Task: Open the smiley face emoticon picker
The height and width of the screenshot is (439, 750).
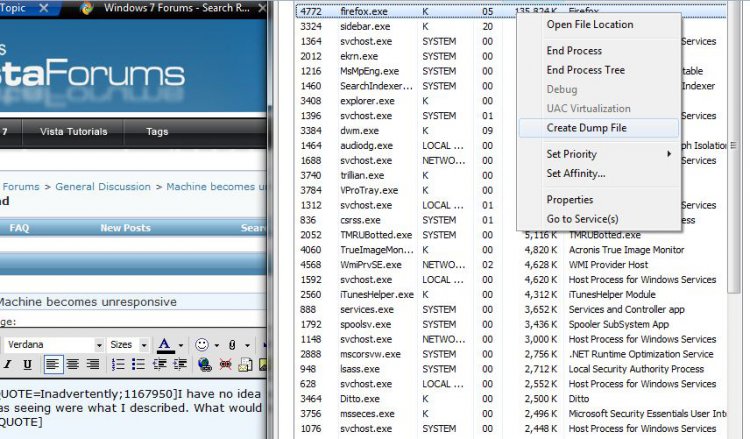Action: [x=202, y=344]
